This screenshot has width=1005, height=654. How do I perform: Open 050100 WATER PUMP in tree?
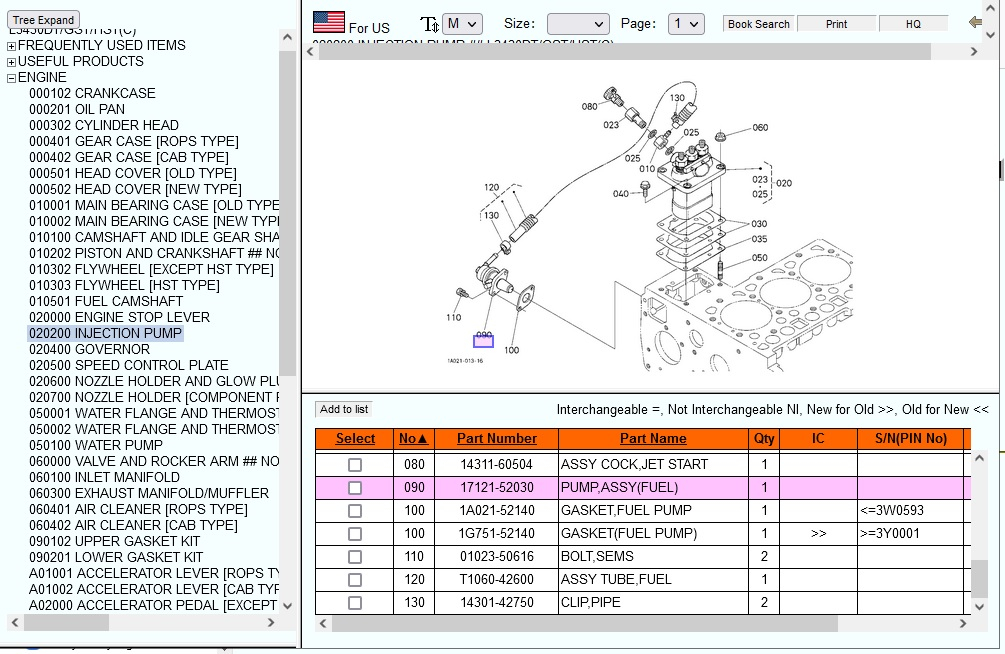tap(96, 446)
